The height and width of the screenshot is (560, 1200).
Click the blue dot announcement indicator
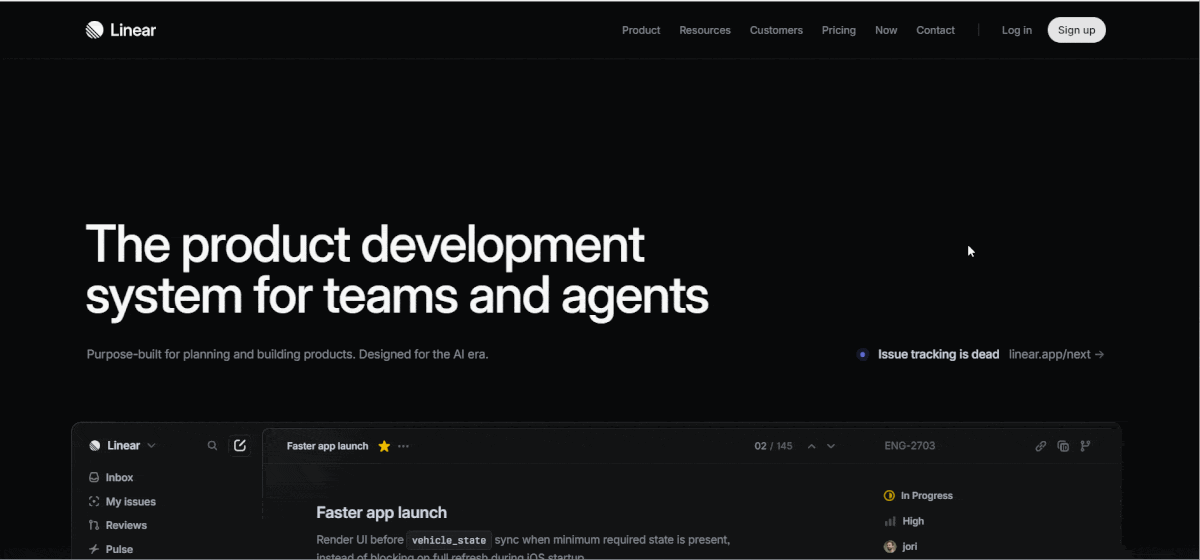point(863,354)
